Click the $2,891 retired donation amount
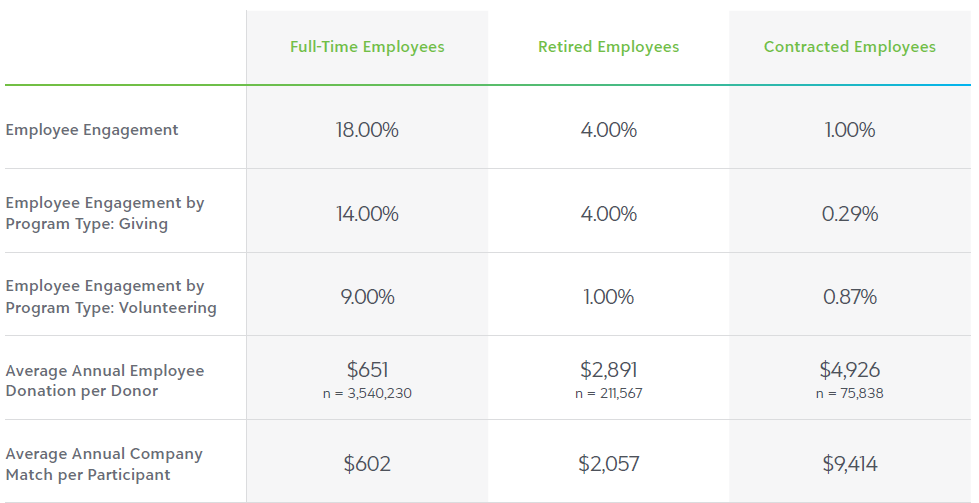This screenshot has height=503, width=979. click(609, 369)
